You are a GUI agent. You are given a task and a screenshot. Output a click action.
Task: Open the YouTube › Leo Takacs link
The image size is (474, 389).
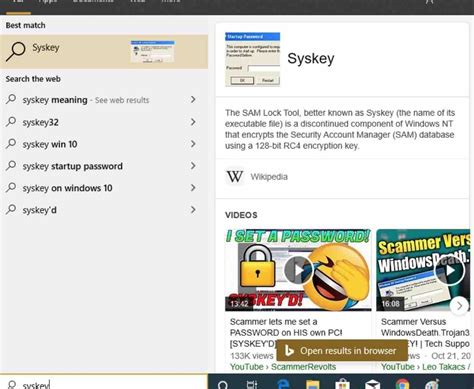(x=426, y=367)
